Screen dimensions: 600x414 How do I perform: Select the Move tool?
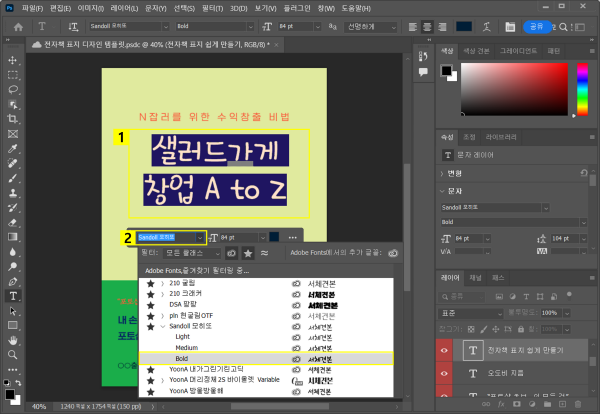13,60
